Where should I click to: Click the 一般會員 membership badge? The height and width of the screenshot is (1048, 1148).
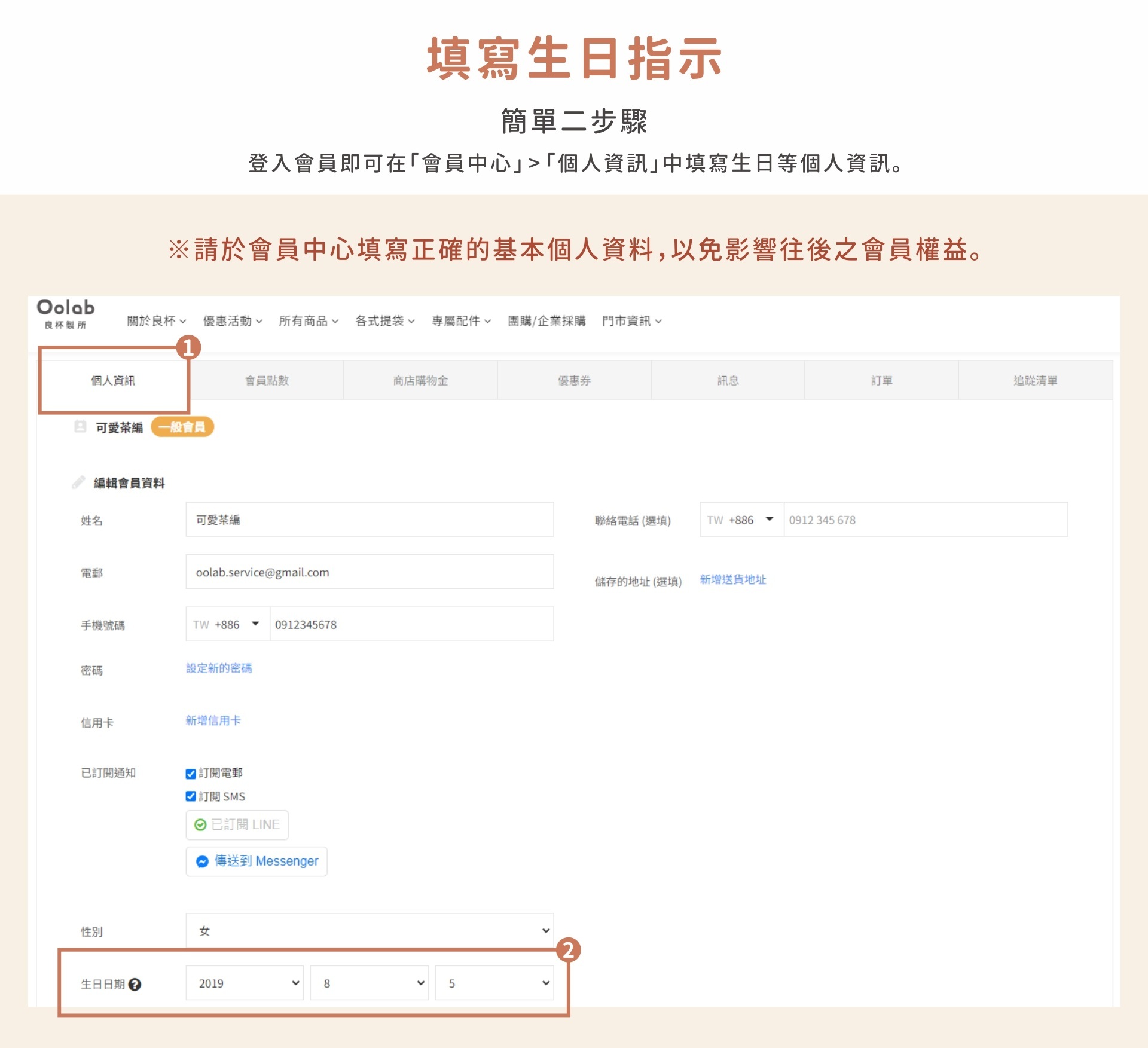[x=182, y=427]
